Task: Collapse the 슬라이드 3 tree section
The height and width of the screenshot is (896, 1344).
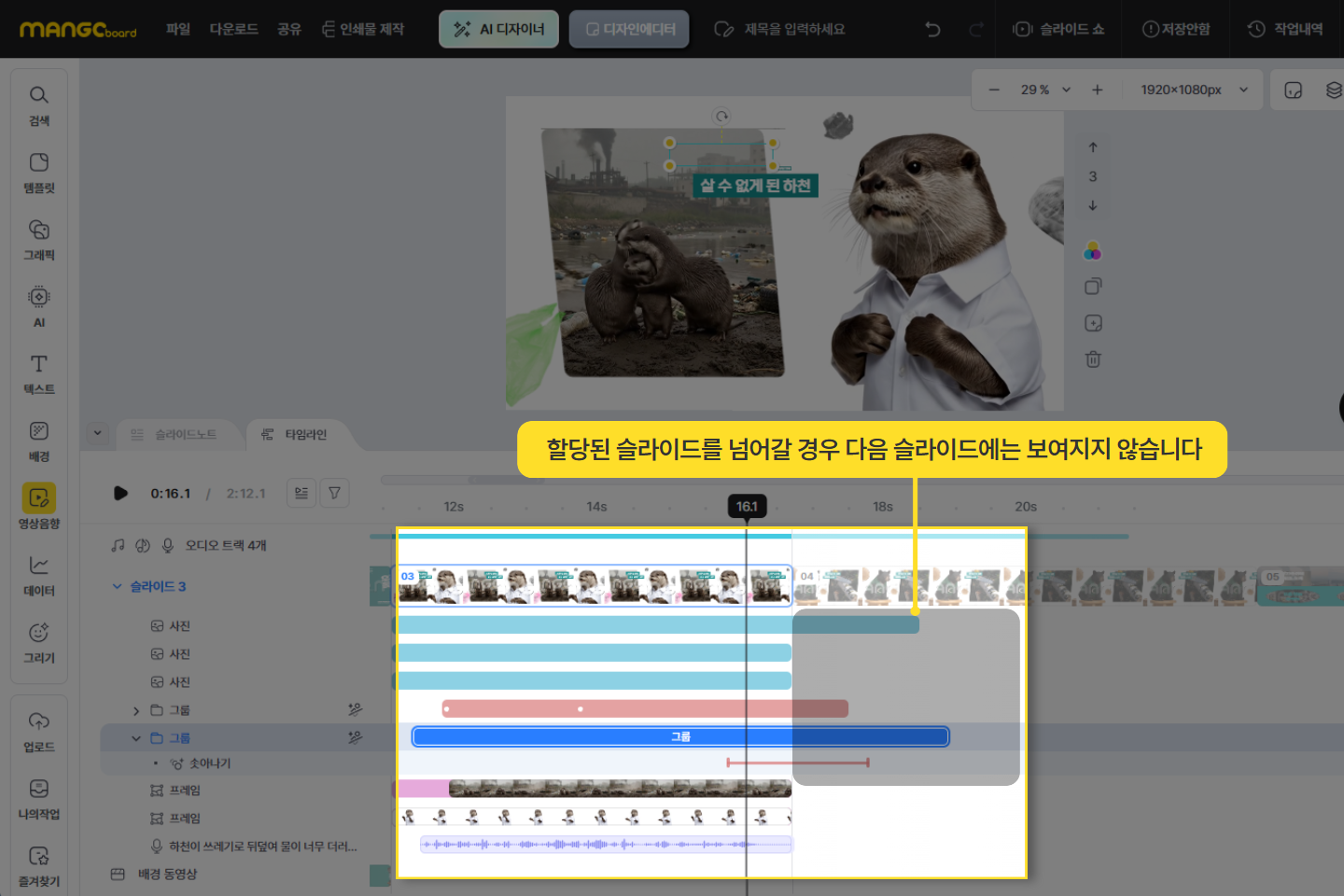Action: (x=118, y=586)
